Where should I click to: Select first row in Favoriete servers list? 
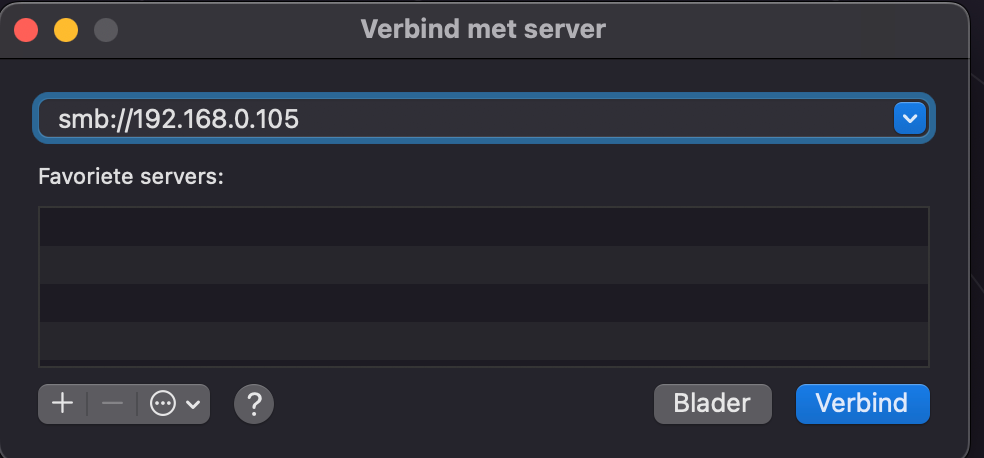point(484,226)
